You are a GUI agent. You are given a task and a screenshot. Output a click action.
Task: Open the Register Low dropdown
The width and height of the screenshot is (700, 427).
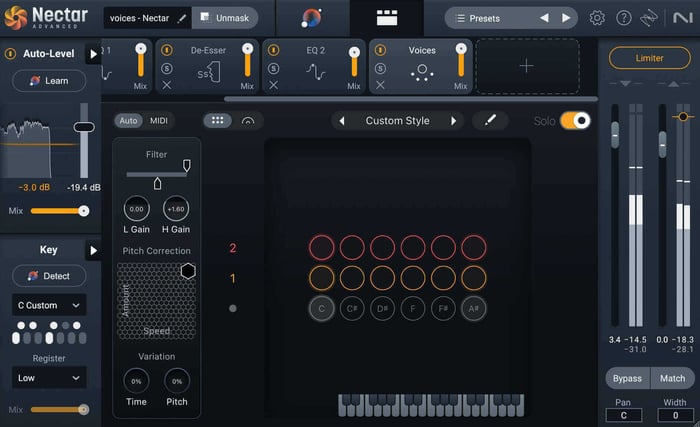49,378
